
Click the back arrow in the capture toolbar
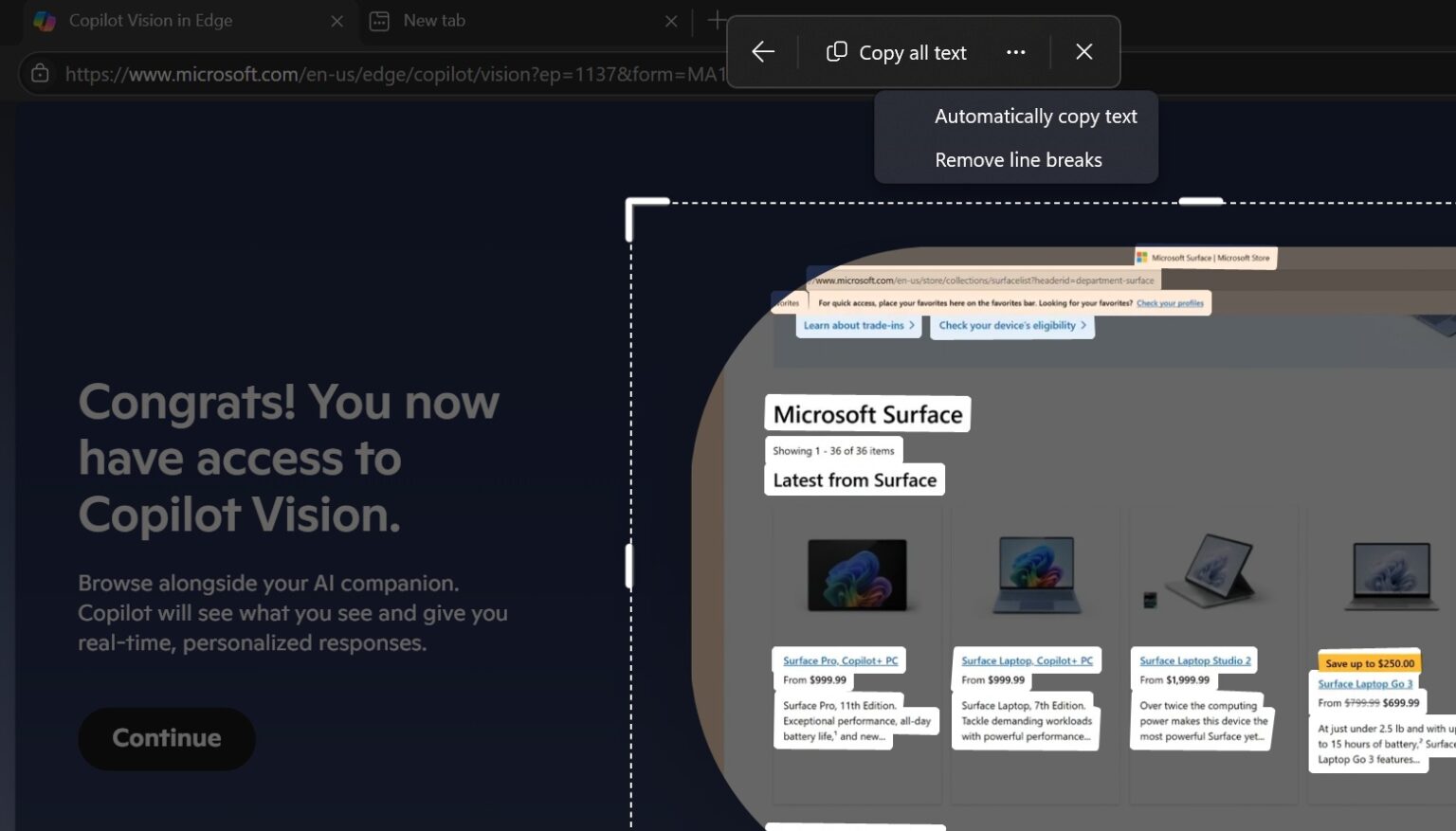click(762, 52)
